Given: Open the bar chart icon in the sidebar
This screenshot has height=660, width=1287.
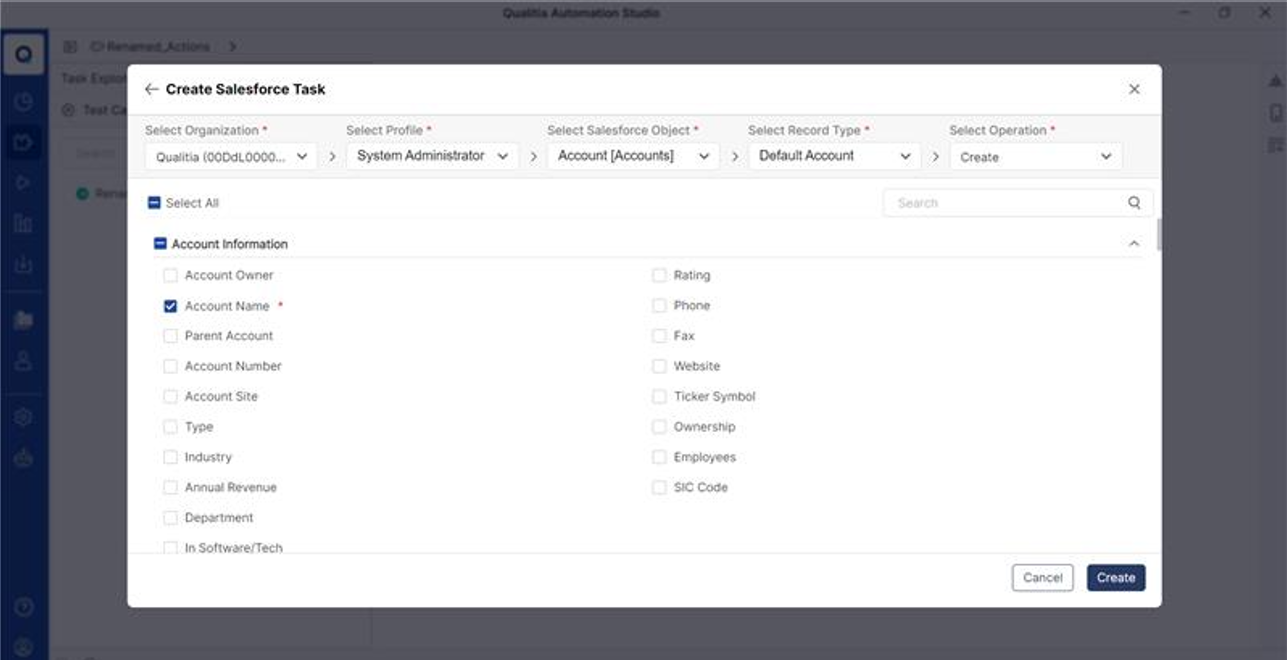Looking at the screenshot, I should [x=24, y=223].
